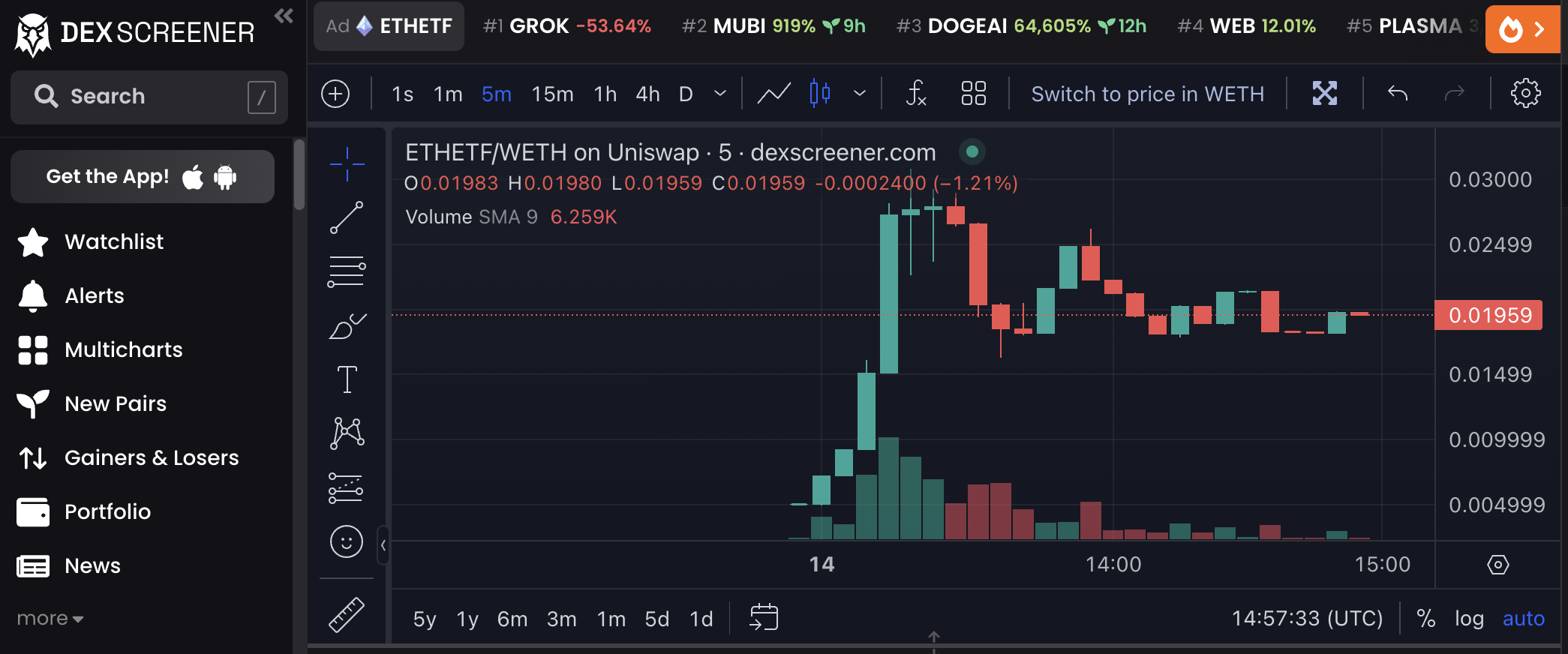The width and height of the screenshot is (1568, 654).
Task: Set chart range to 5y
Action: tap(425, 619)
